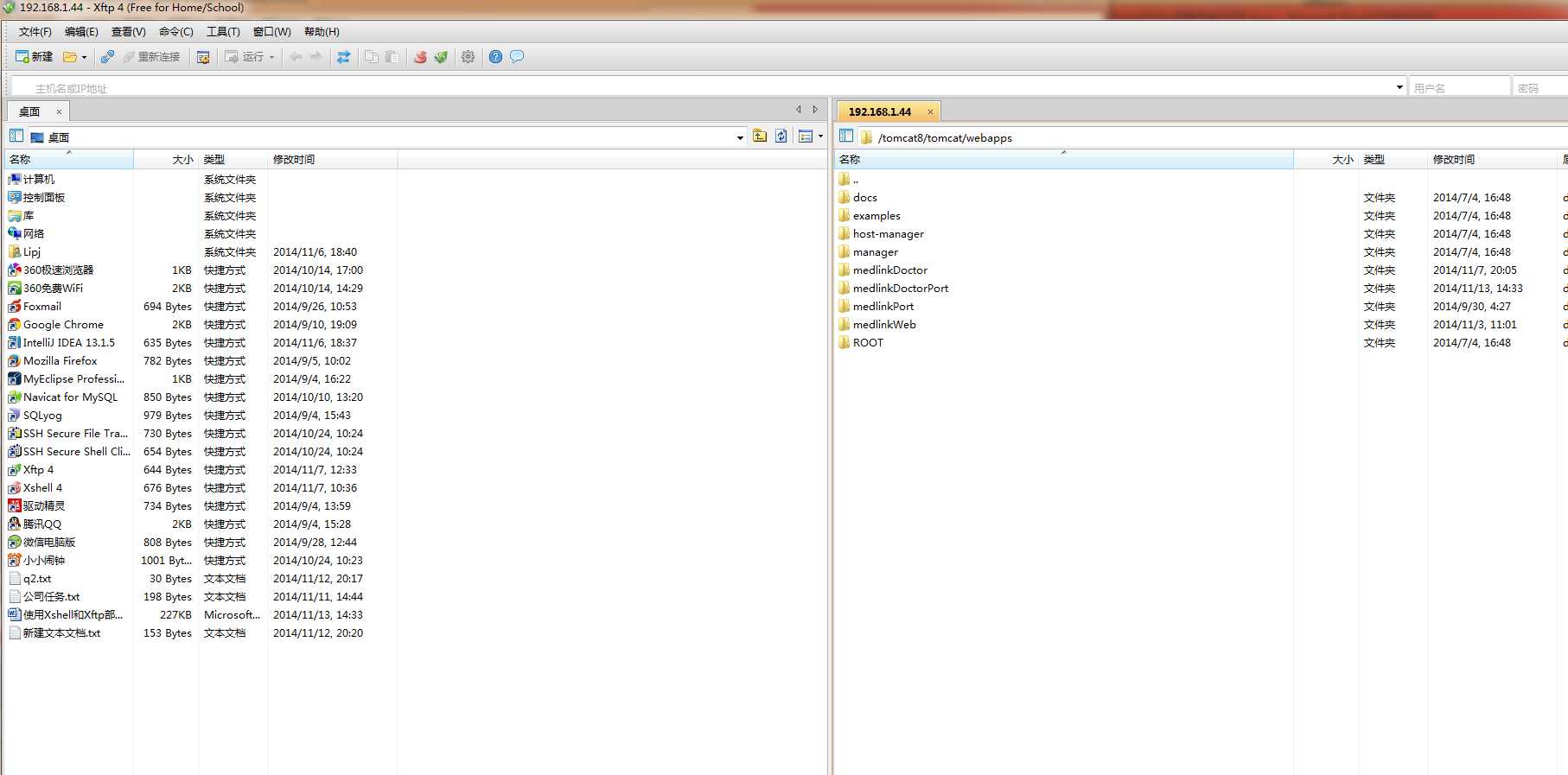The width and height of the screenshot is (1568, 775).
Task: Click the blue connect link icon
Action: pos(107,57)
